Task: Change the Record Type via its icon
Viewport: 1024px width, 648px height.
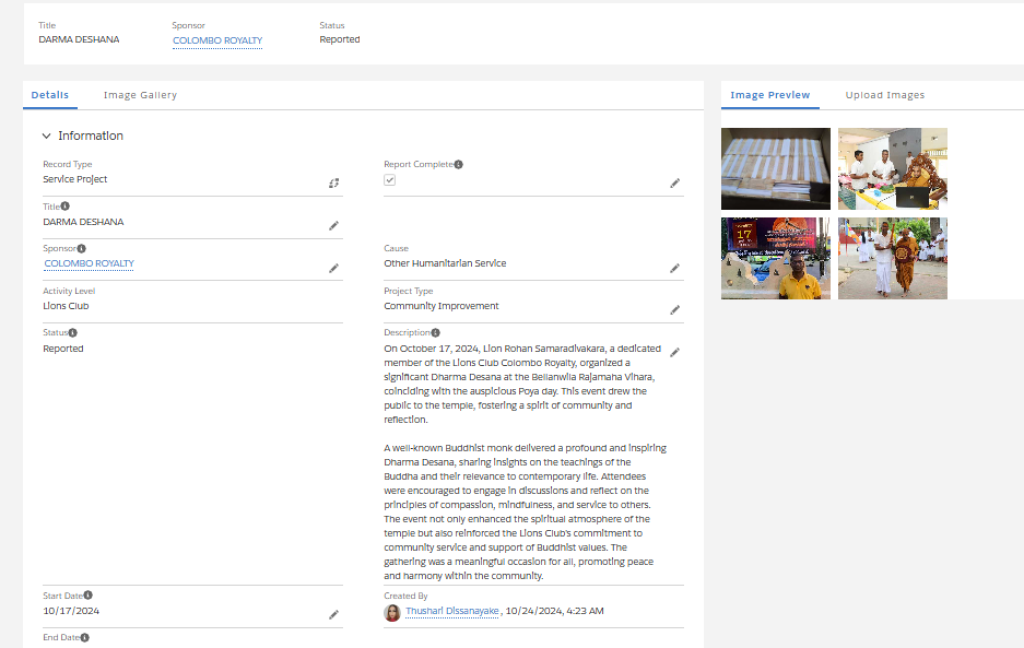Action: coord(334,183)
